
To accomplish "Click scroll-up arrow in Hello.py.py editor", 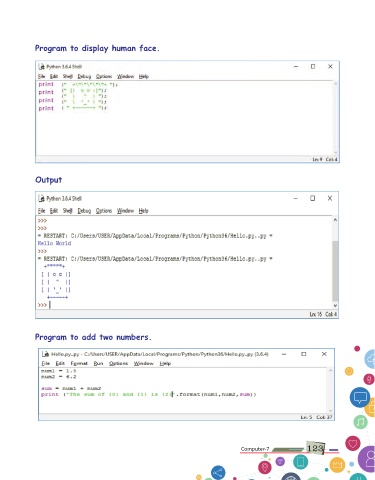I will (330, 370).
